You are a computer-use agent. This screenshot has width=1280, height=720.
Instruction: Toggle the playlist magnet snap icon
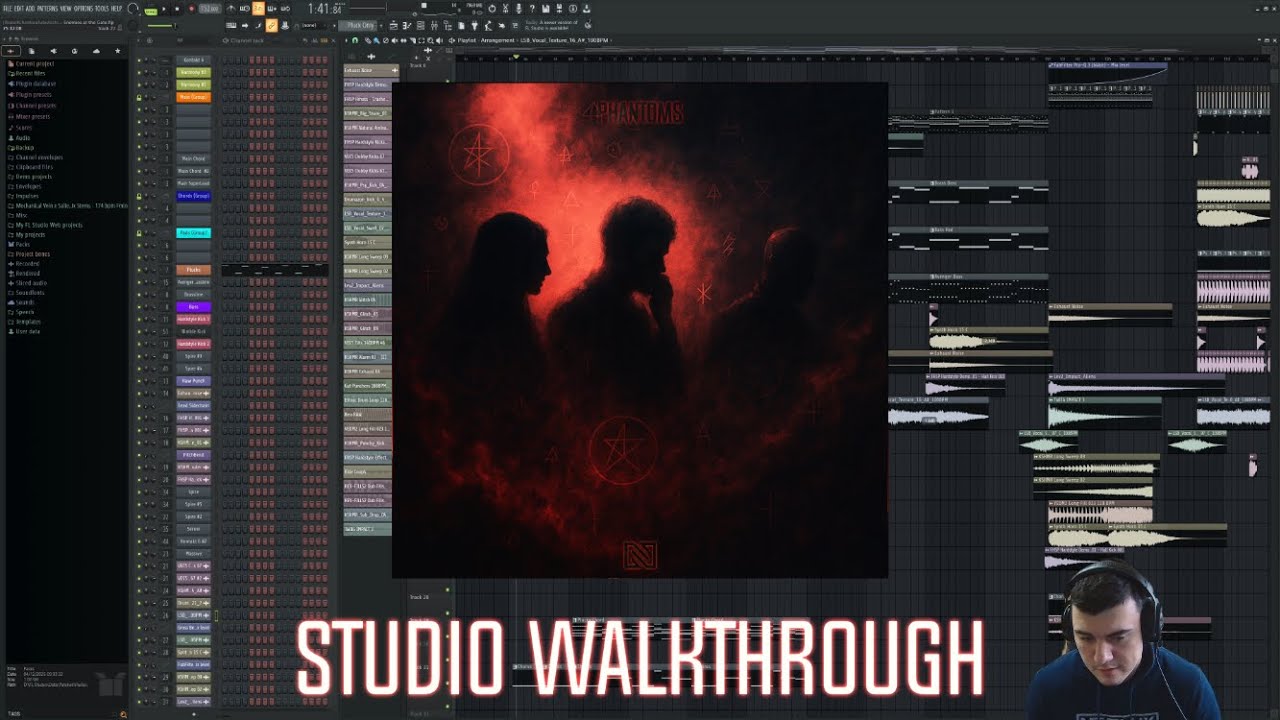point(355,40)
